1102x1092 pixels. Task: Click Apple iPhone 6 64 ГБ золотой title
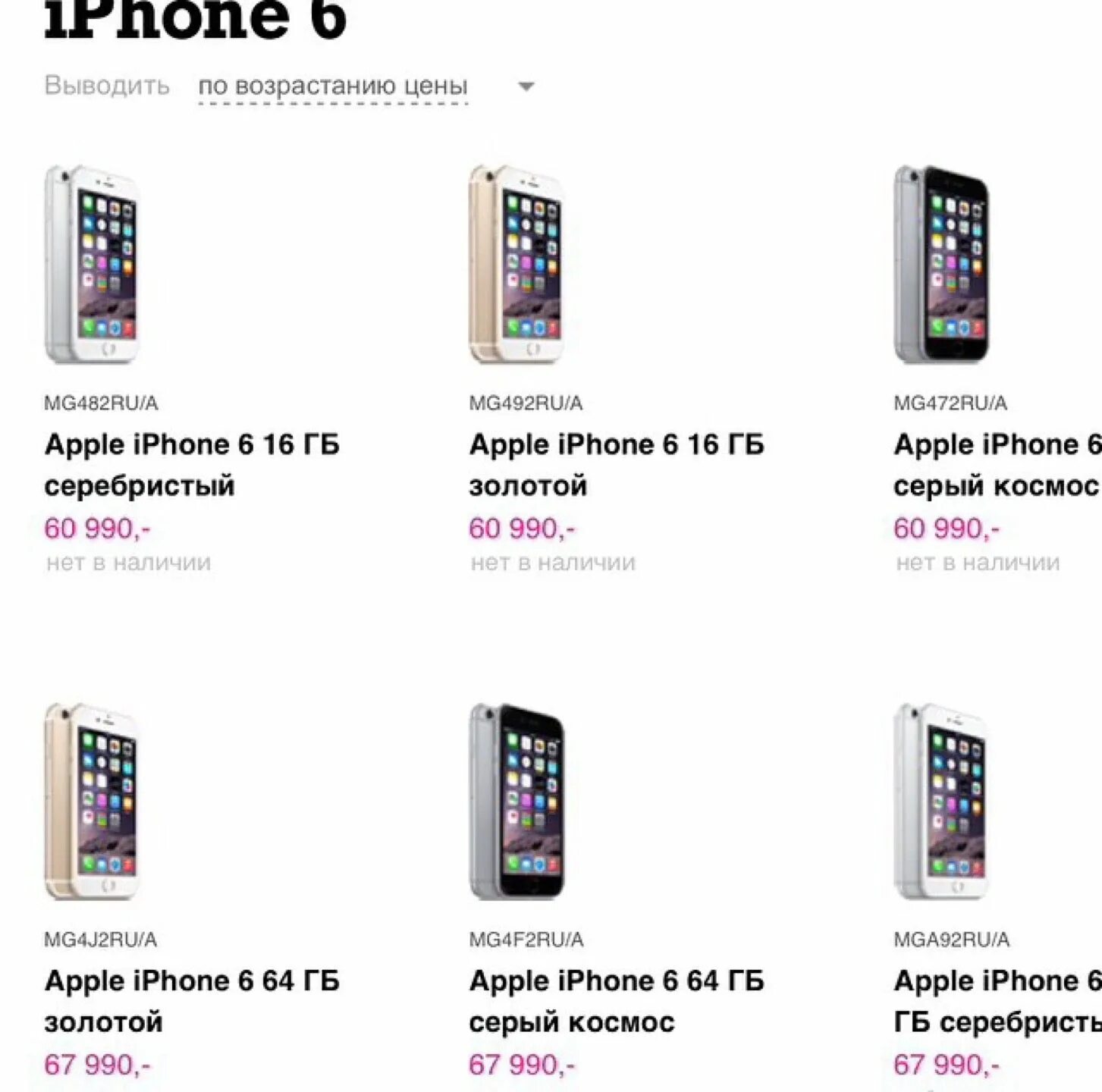click(x=192, y=1001)
